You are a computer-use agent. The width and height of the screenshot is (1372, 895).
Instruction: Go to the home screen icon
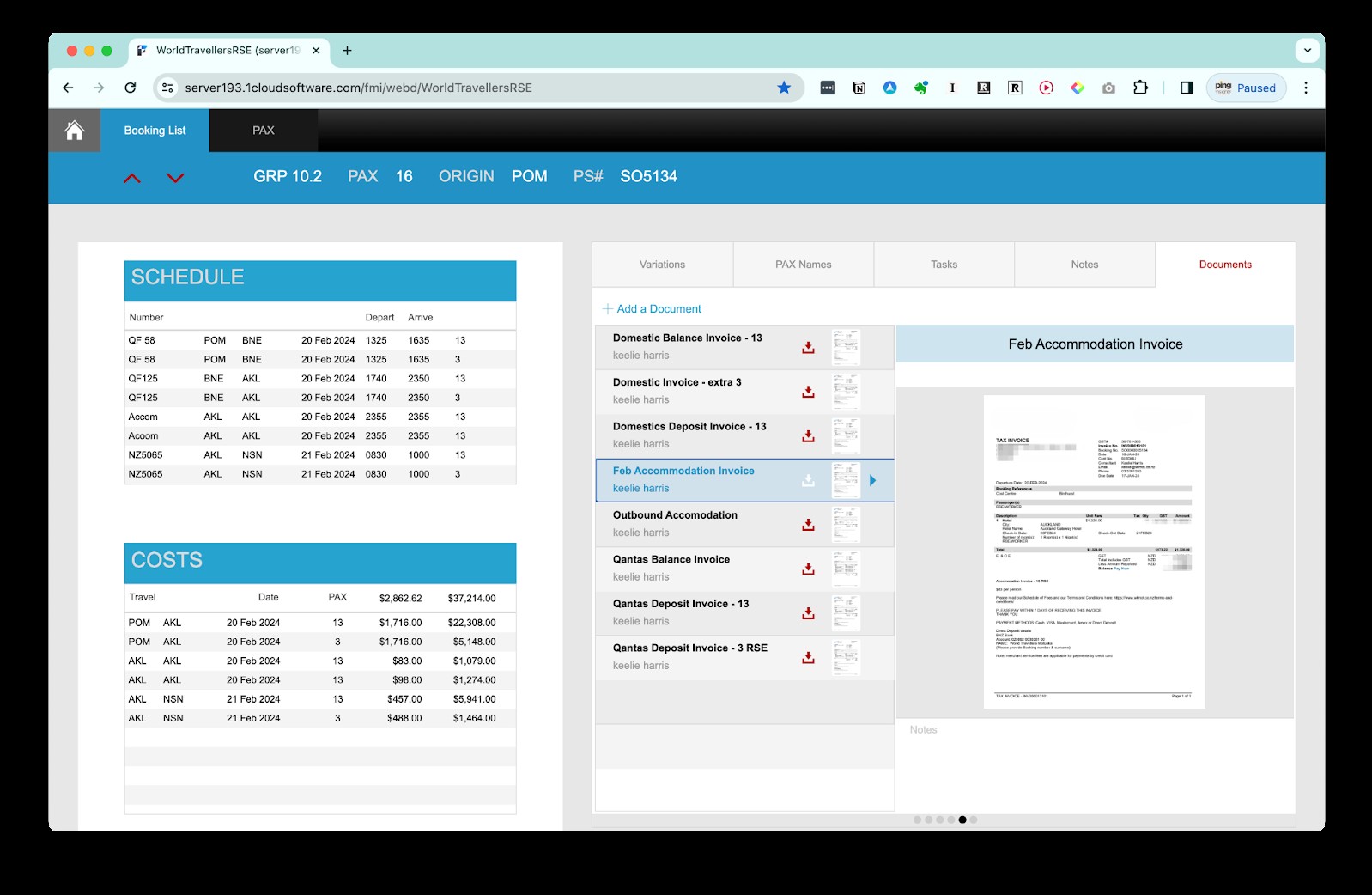tap(75, 131)
